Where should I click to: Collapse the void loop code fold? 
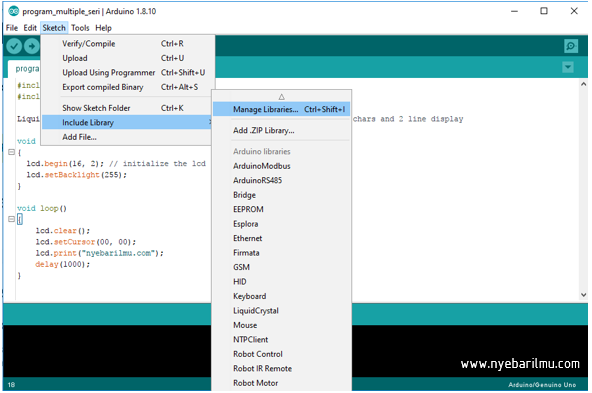(11, 219)
